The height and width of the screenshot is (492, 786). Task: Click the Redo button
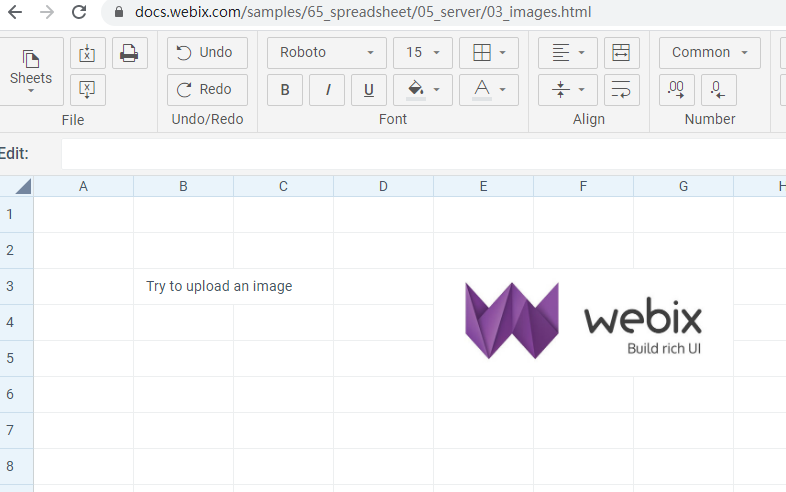[x=207, y=90]
